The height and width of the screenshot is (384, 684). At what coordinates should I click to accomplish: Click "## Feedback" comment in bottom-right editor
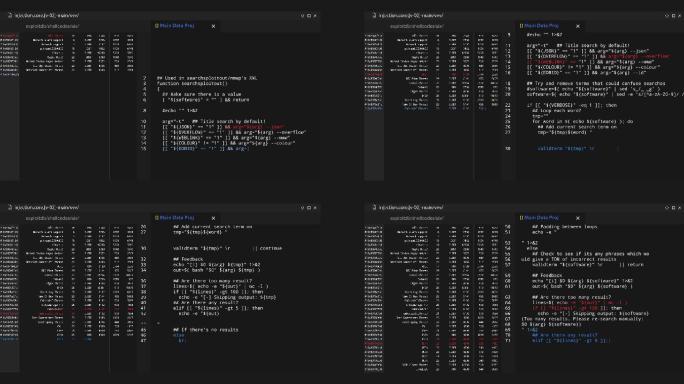[547, 276]
